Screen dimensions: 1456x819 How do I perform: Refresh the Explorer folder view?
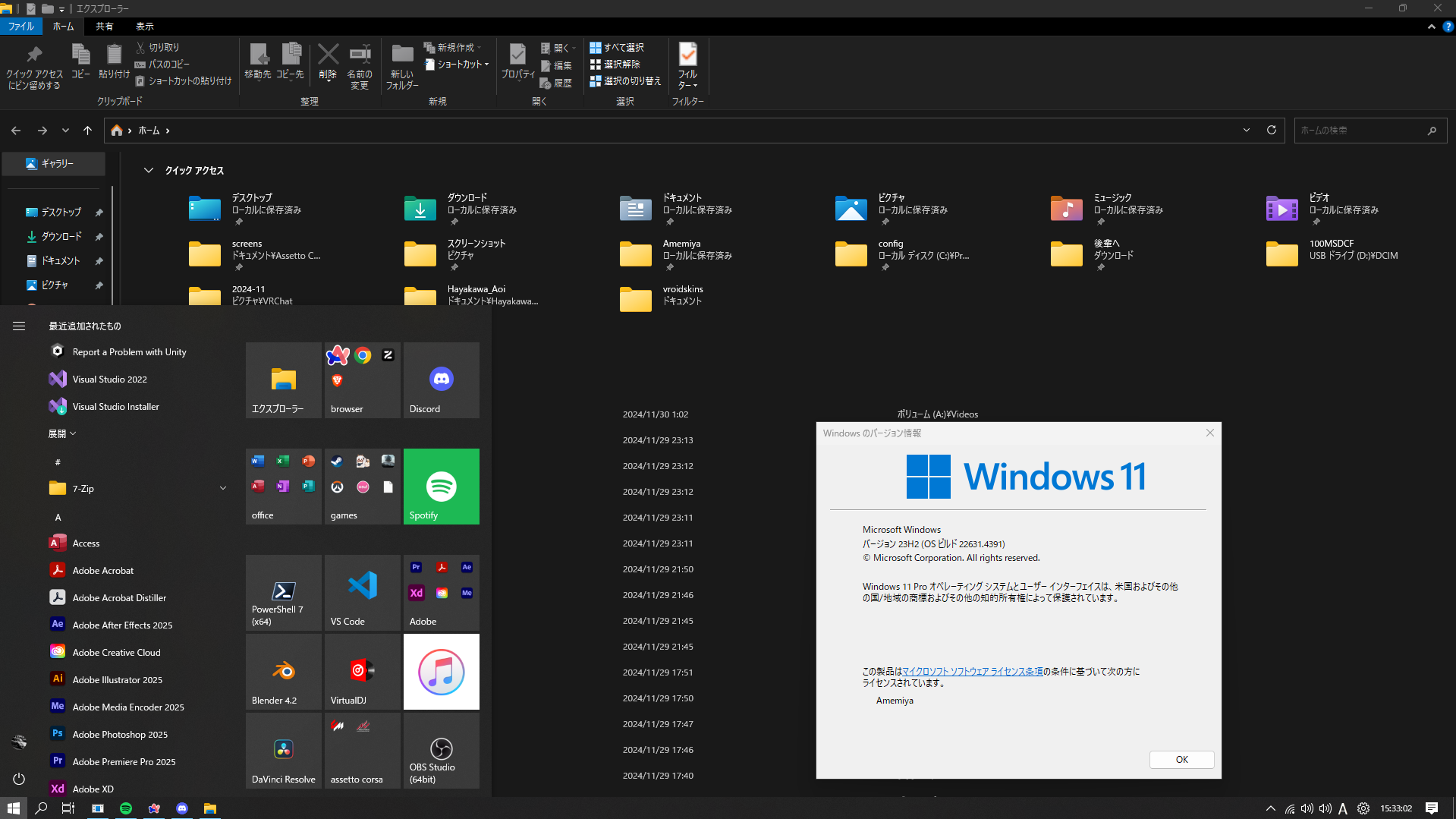pos(1272,131)
